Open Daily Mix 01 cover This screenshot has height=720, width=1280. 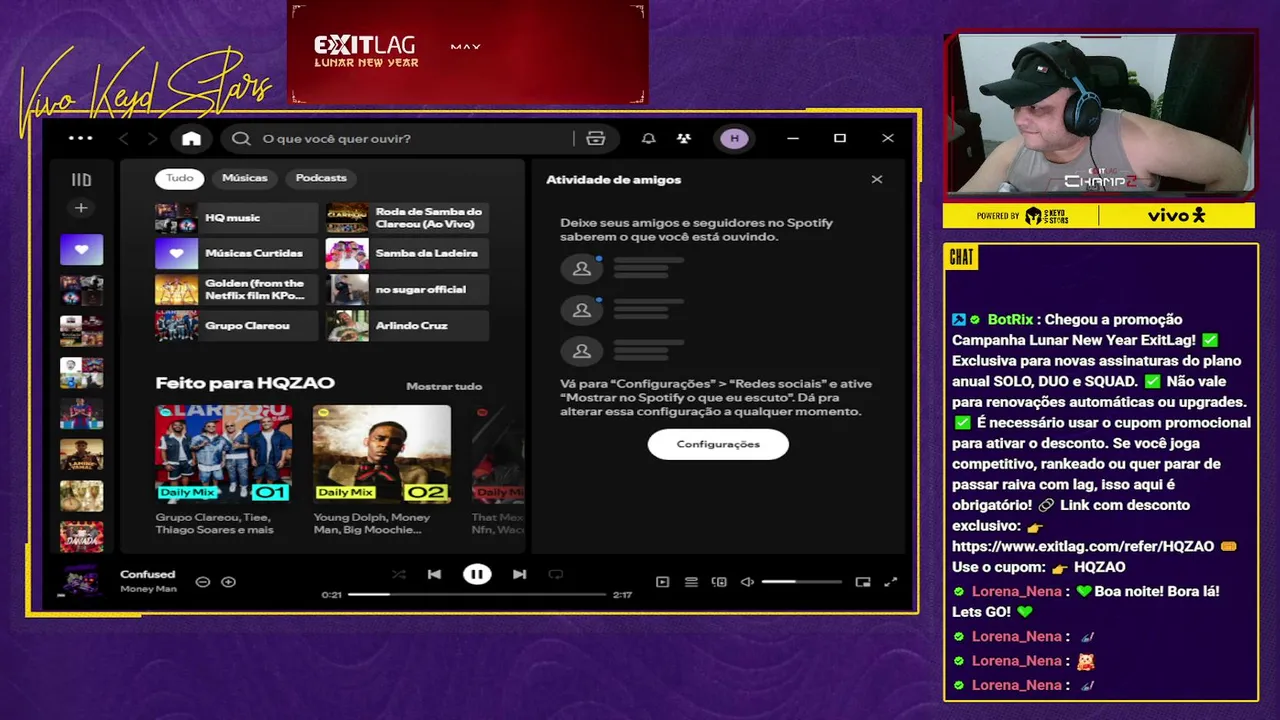[223, 453]
